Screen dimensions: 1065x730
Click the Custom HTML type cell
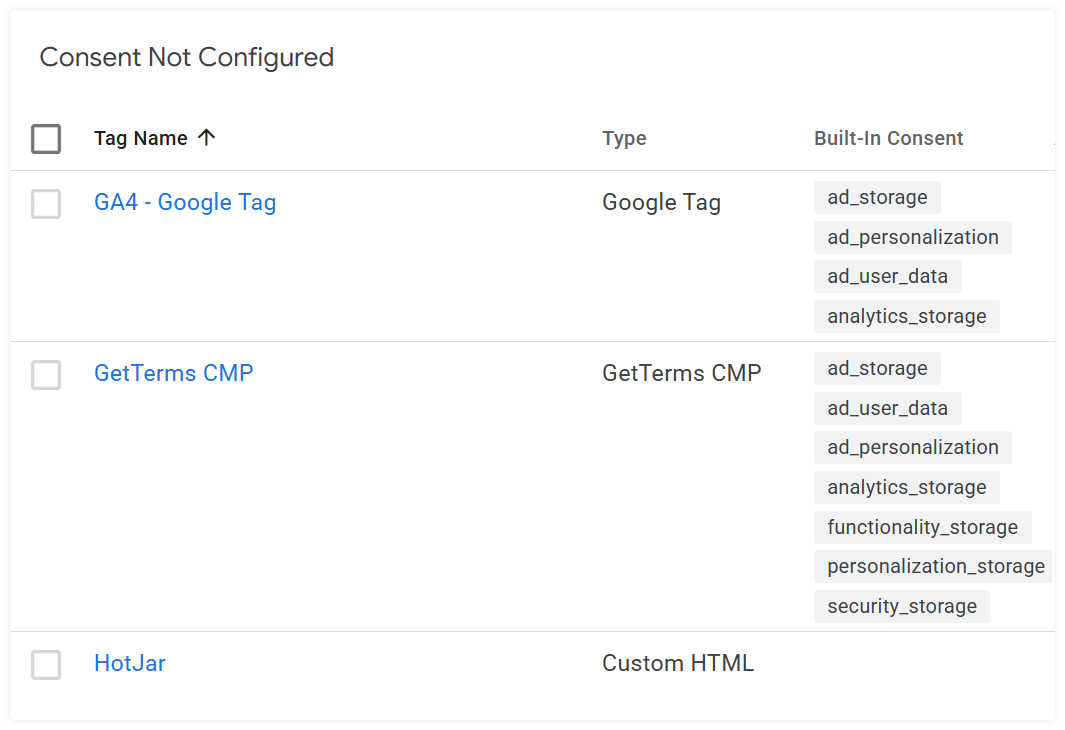coord(678,663)
